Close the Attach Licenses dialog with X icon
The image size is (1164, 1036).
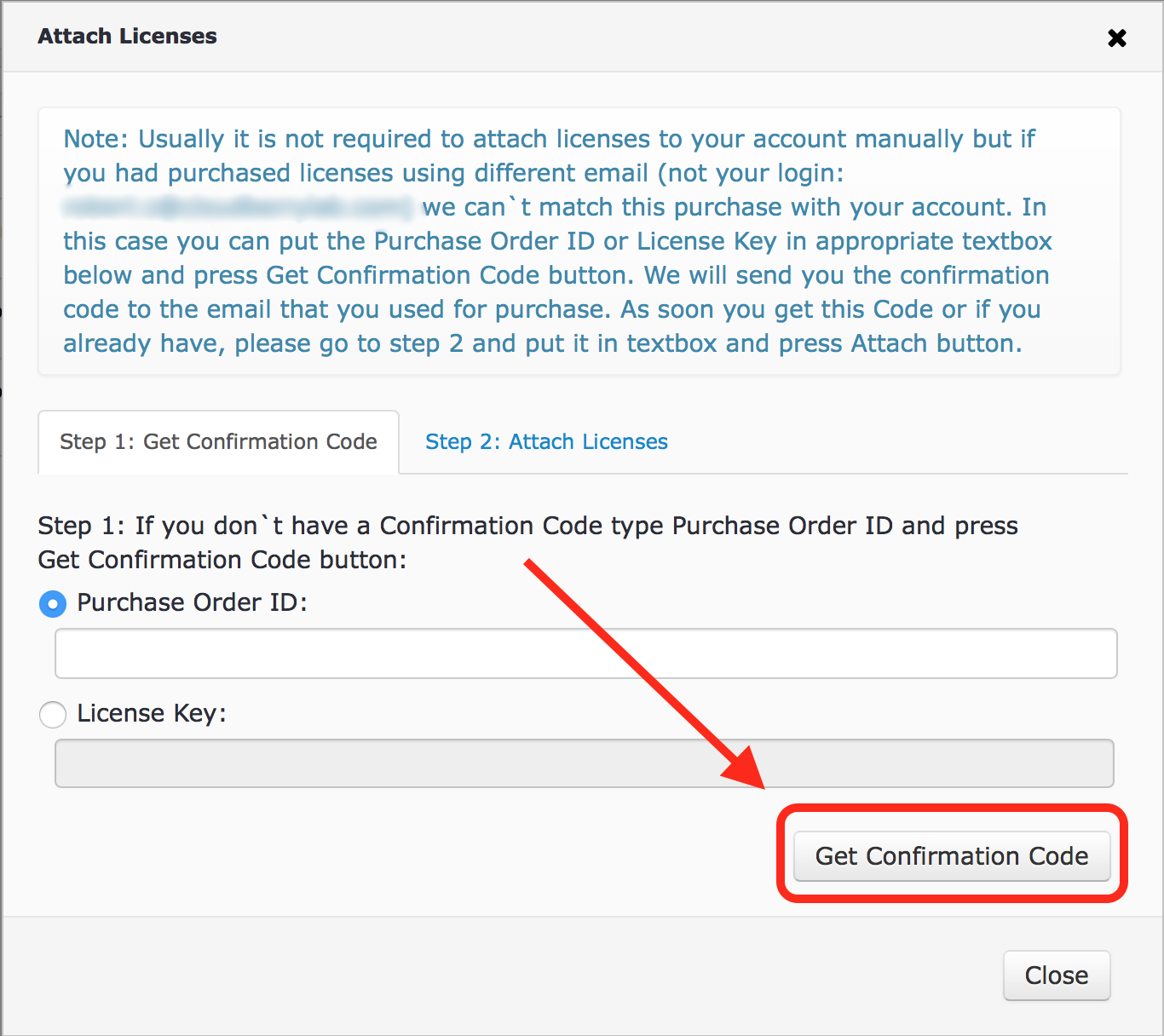pos(1116,37)
